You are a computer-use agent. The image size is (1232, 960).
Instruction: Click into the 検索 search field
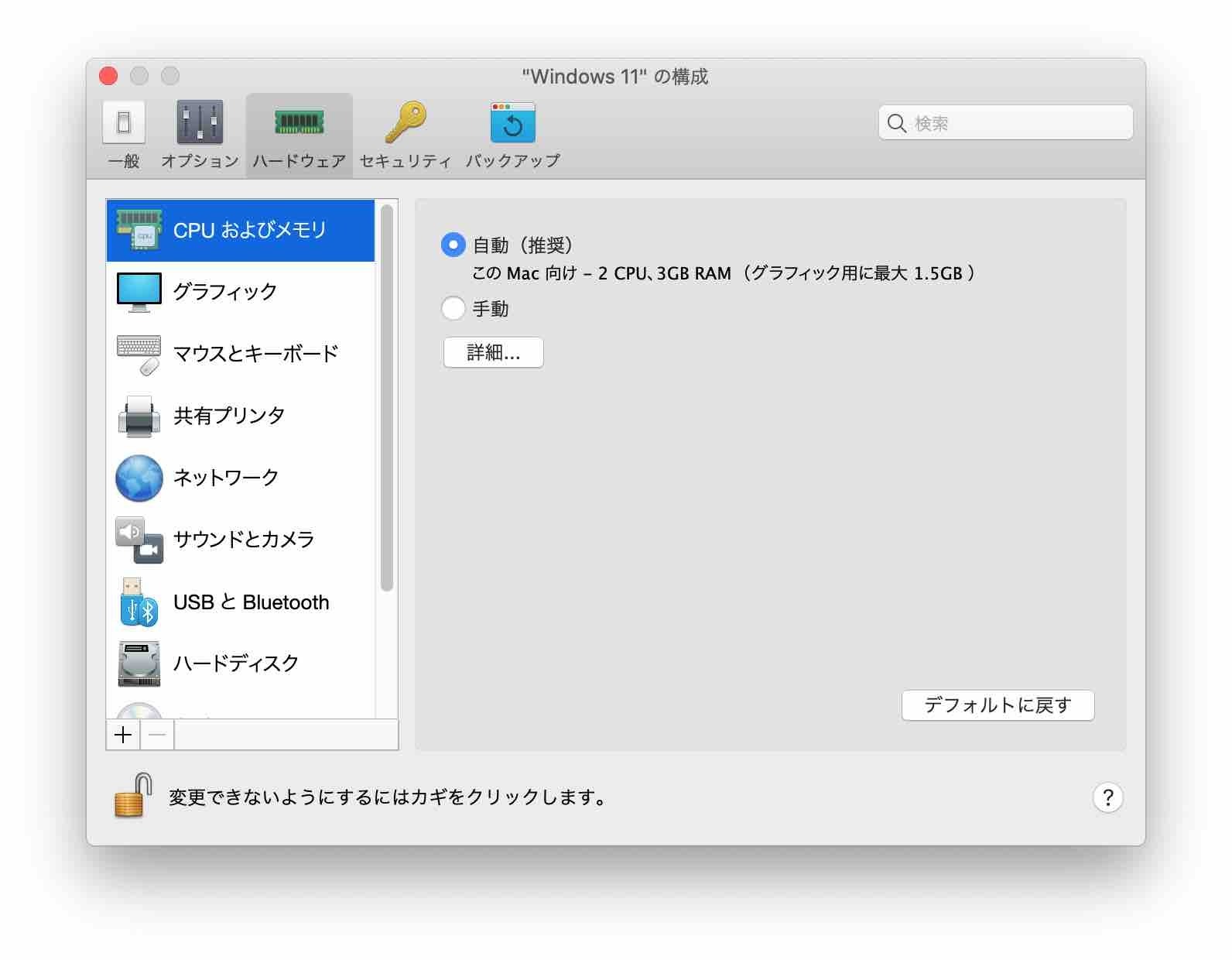[1006, 123]
